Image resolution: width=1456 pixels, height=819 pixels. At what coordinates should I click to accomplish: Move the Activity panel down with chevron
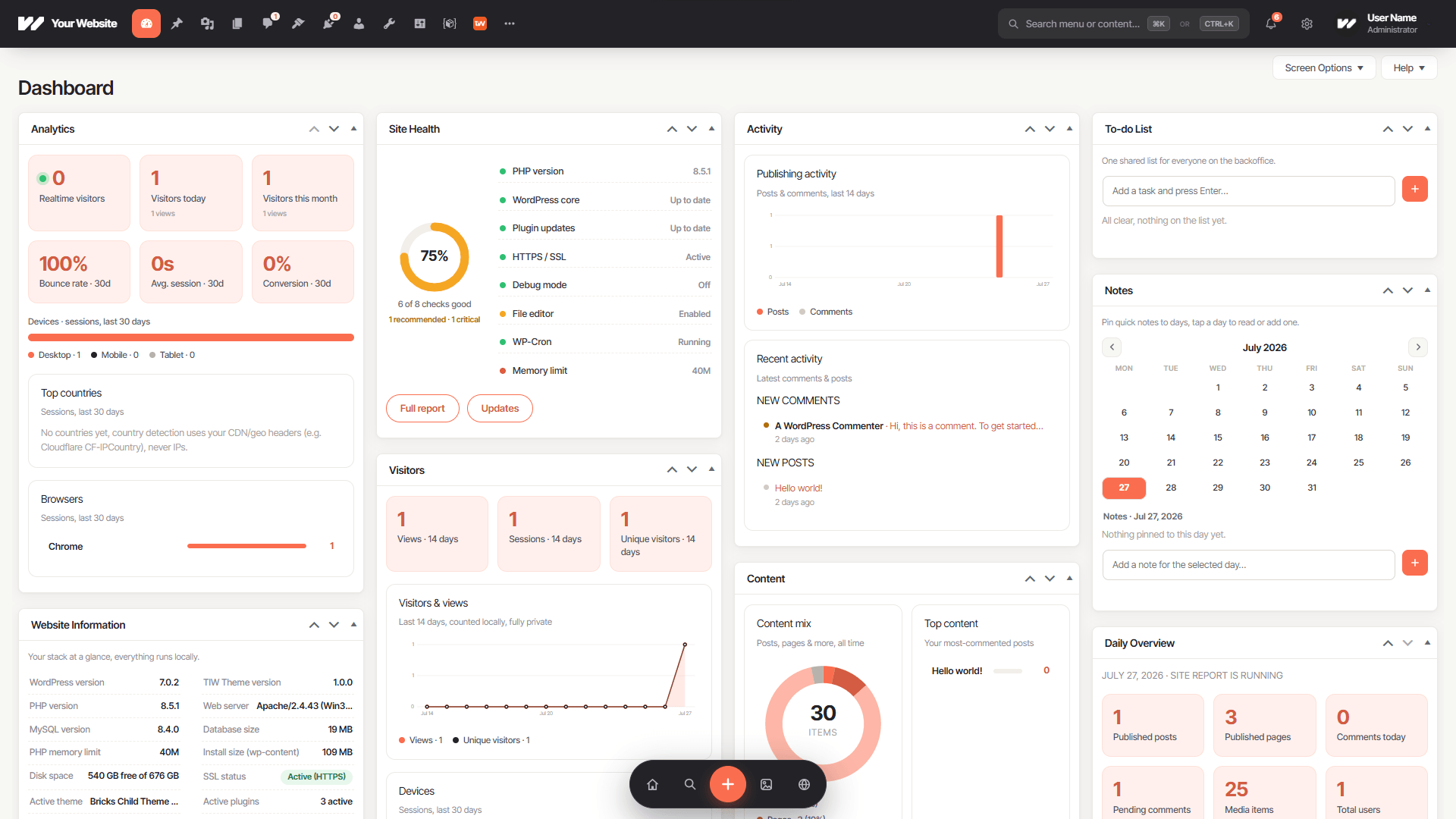1050,129
